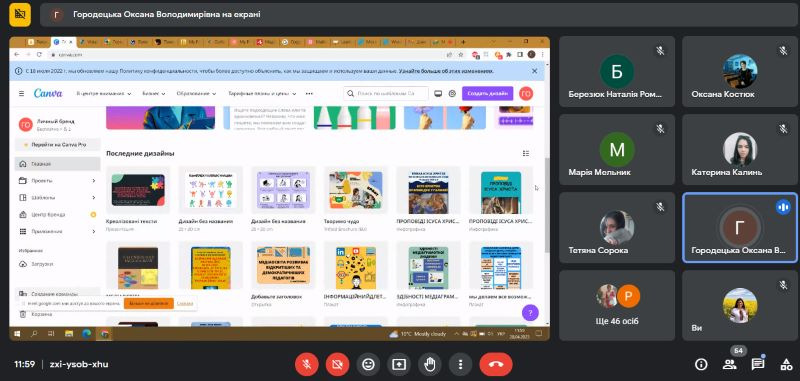Click the Canva page vertical scrollbar
Viewport: 800px width, 381px height.
click(x=547, y=204)
